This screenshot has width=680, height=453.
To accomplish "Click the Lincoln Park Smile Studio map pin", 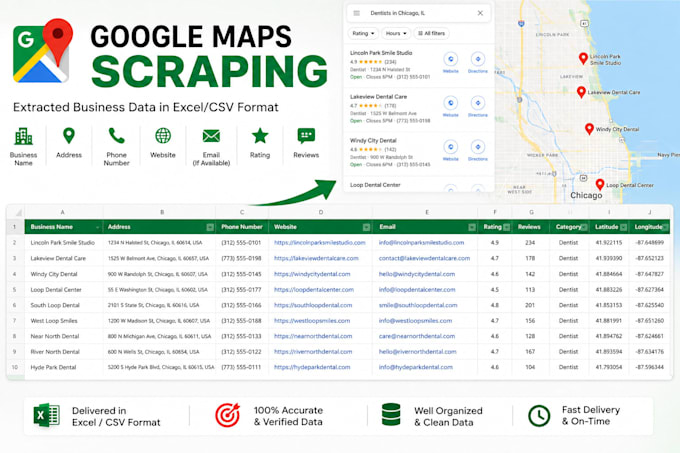I will pyautogui.click(x=583, y=59).
